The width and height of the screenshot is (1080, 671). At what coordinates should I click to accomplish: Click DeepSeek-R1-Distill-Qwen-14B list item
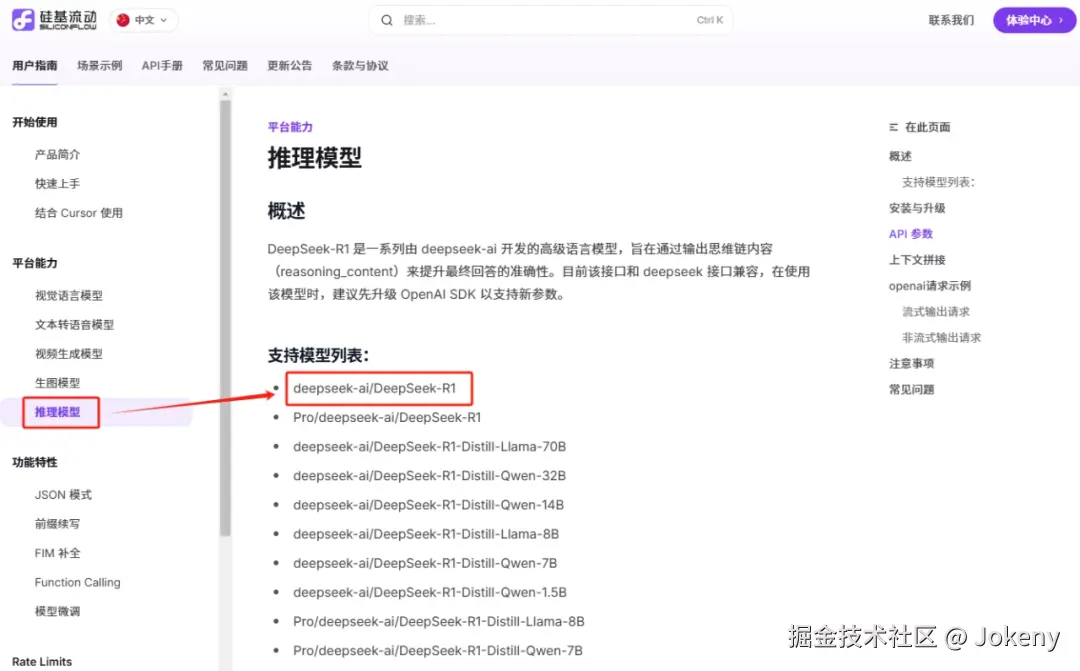pos(428,505)
